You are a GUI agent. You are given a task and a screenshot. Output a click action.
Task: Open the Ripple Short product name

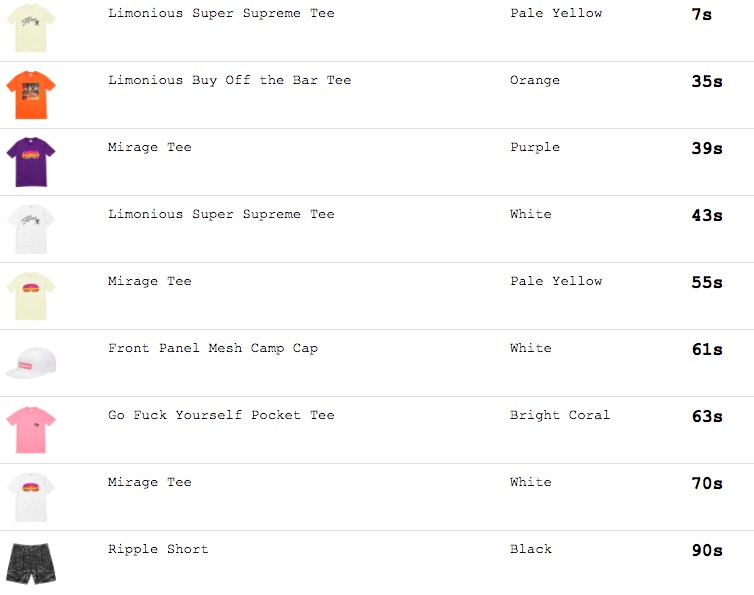click(x=158, y=549)
